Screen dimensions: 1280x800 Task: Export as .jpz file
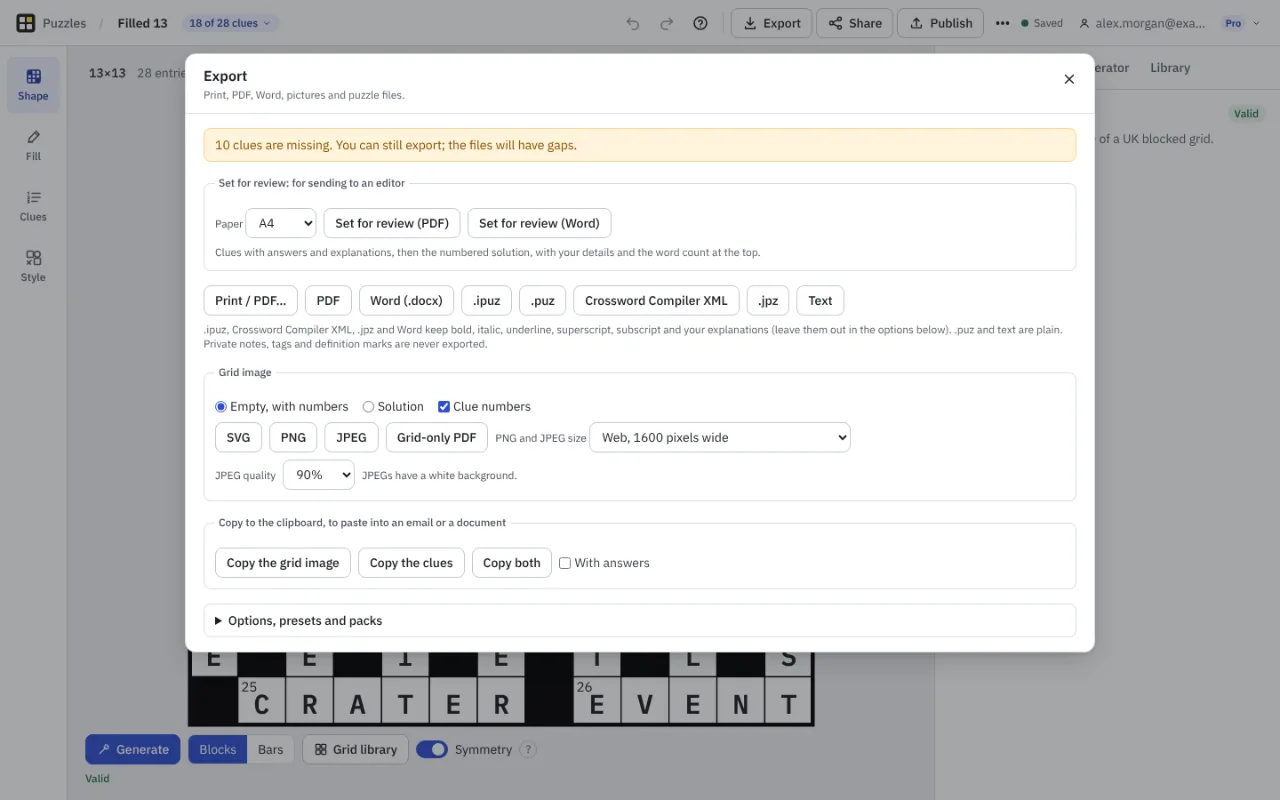click(x=768, y=300)
